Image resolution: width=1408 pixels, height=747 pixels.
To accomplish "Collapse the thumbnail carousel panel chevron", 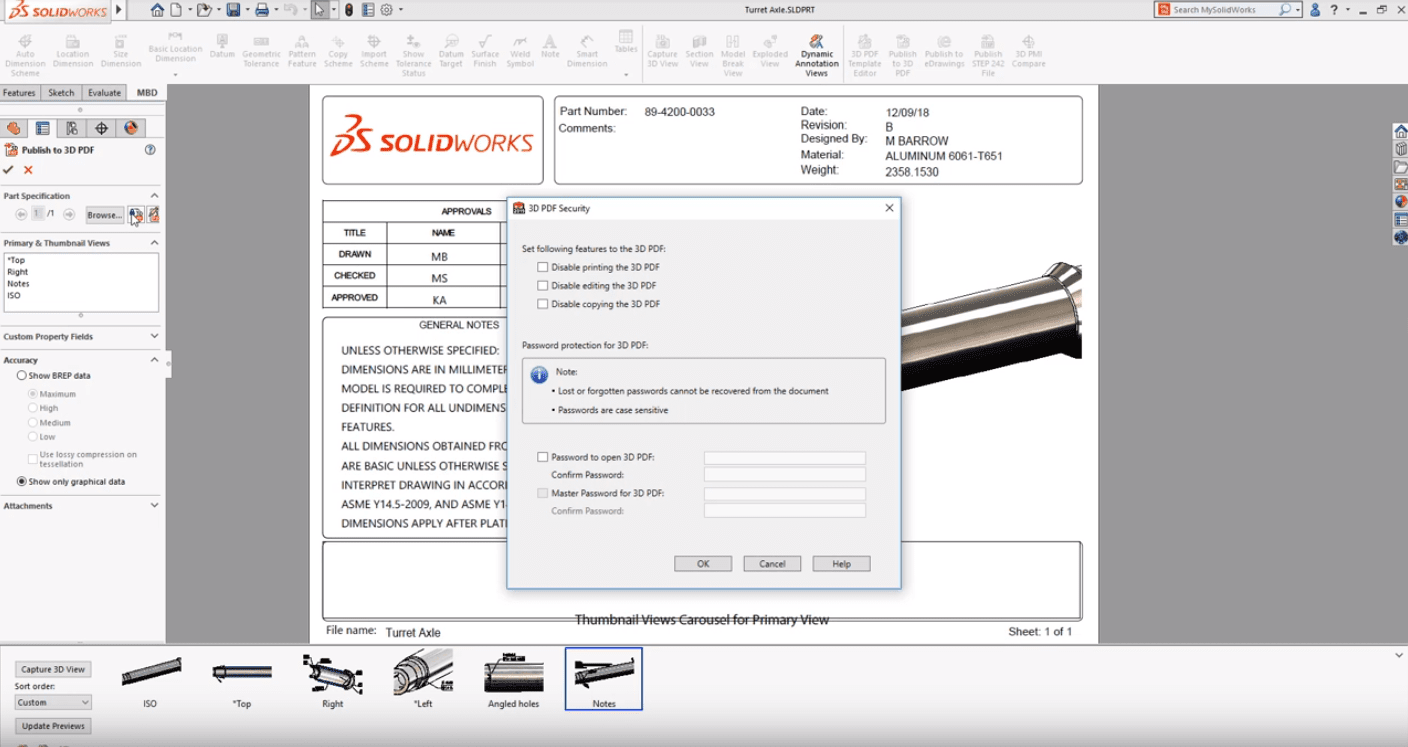I will click(1399, 656).
